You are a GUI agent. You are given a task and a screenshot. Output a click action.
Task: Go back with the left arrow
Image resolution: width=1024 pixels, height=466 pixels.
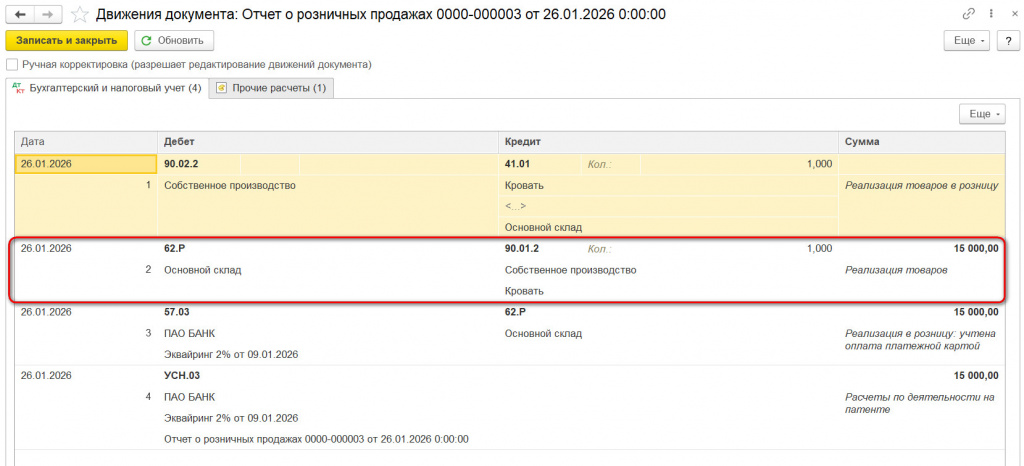[20, 14]
